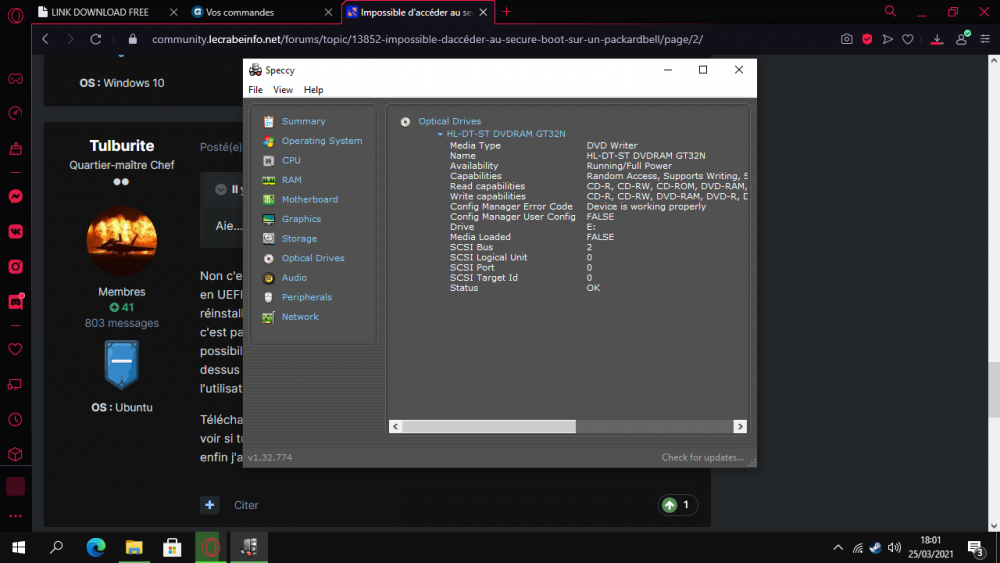Open Windows Start menu

(x=18, y=547)
